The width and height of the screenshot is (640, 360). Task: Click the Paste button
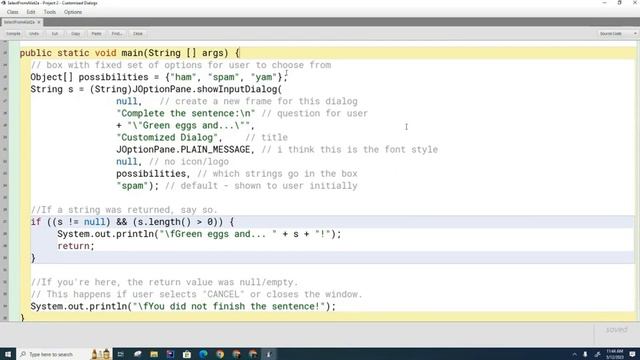(x=96, y=33)
